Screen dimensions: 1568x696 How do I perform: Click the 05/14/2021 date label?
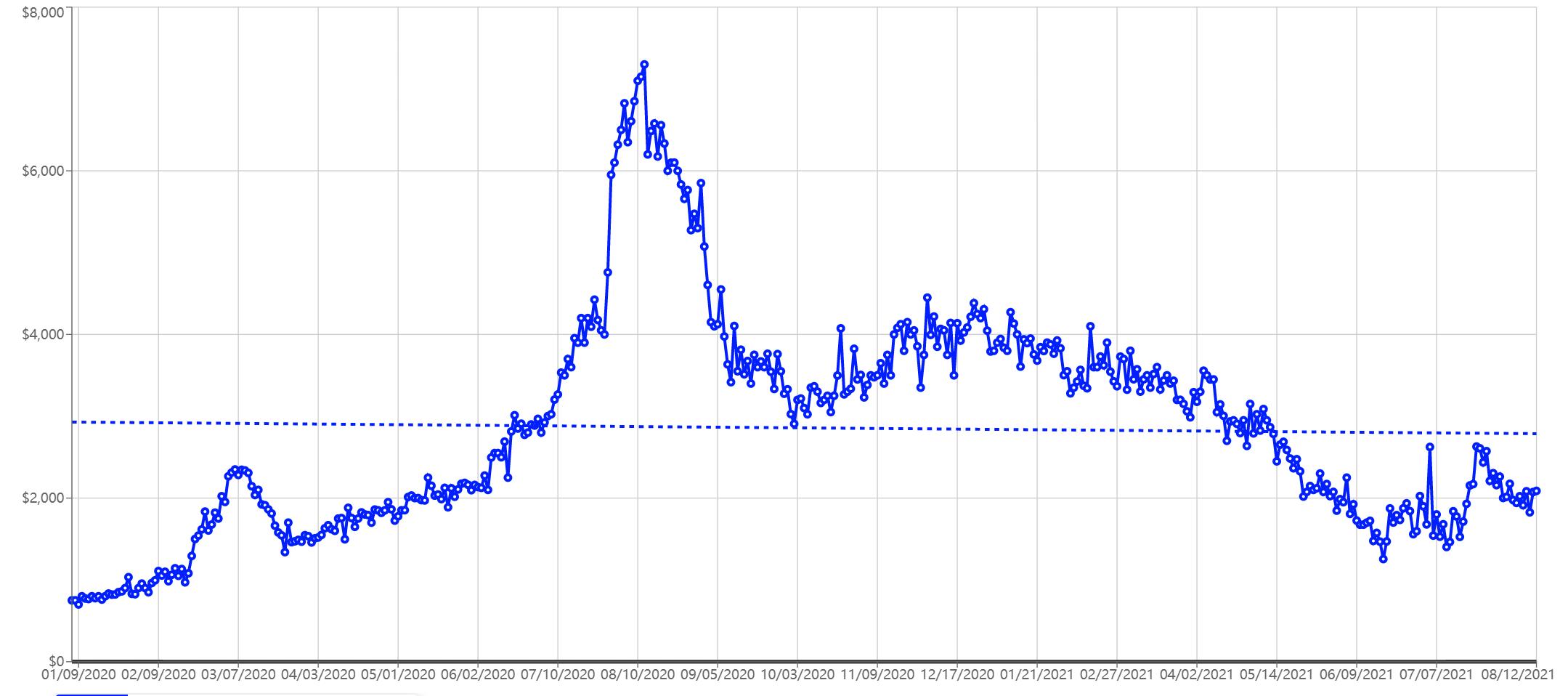pyautogui.click(x=1277, y=674)
